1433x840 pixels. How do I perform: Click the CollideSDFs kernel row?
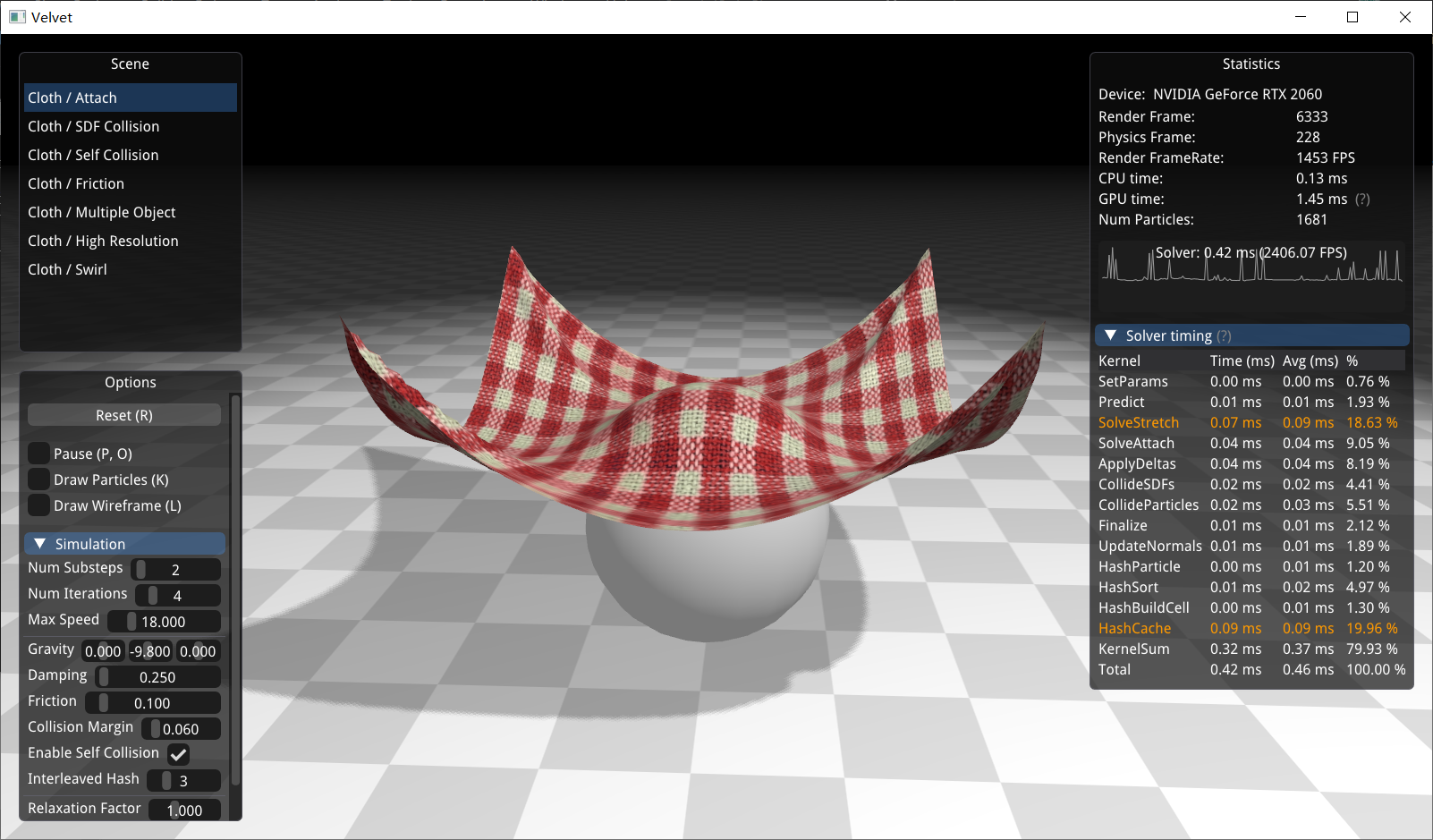(1251, 484)
